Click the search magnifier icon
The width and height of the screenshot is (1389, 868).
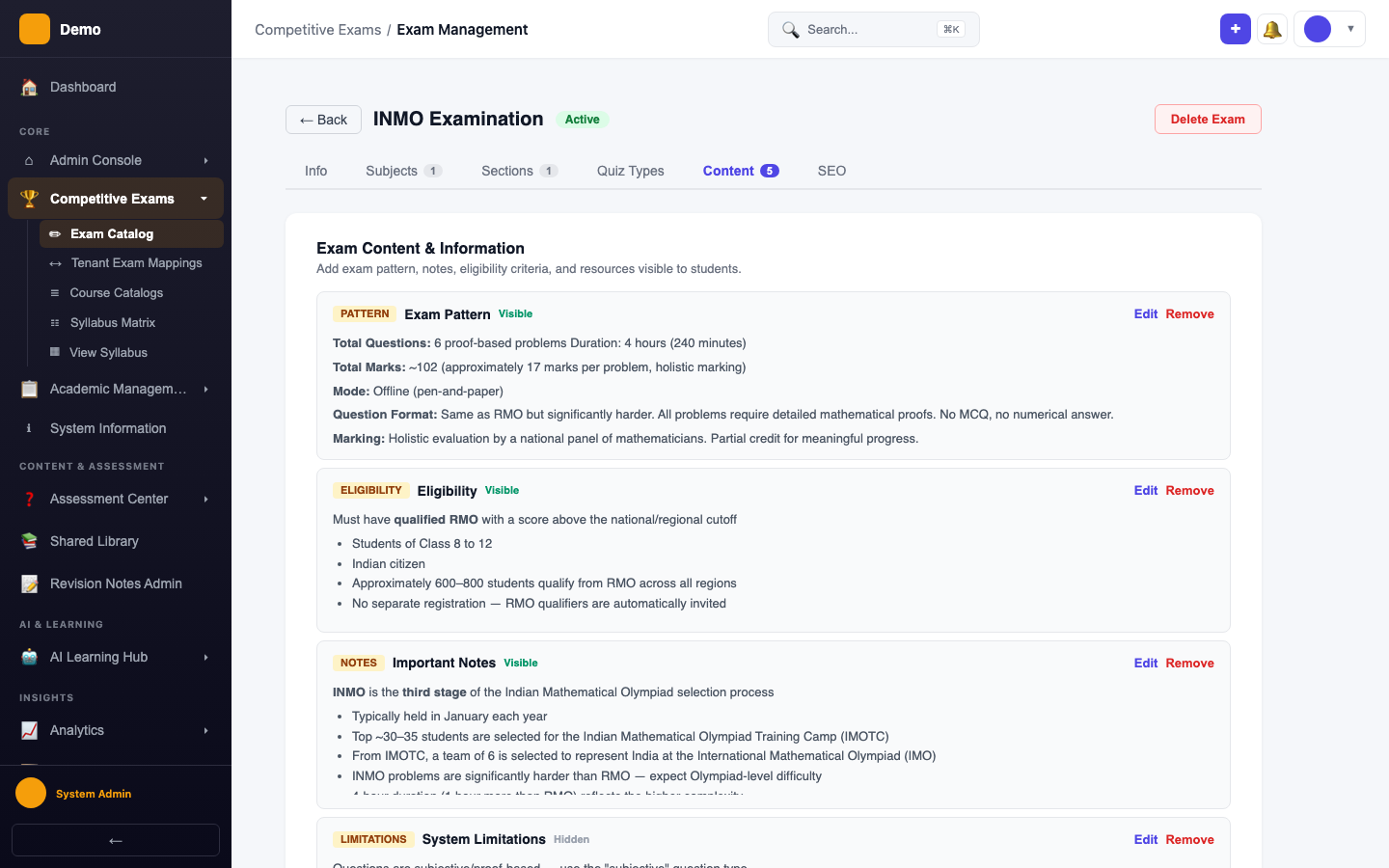pos(790,30)
